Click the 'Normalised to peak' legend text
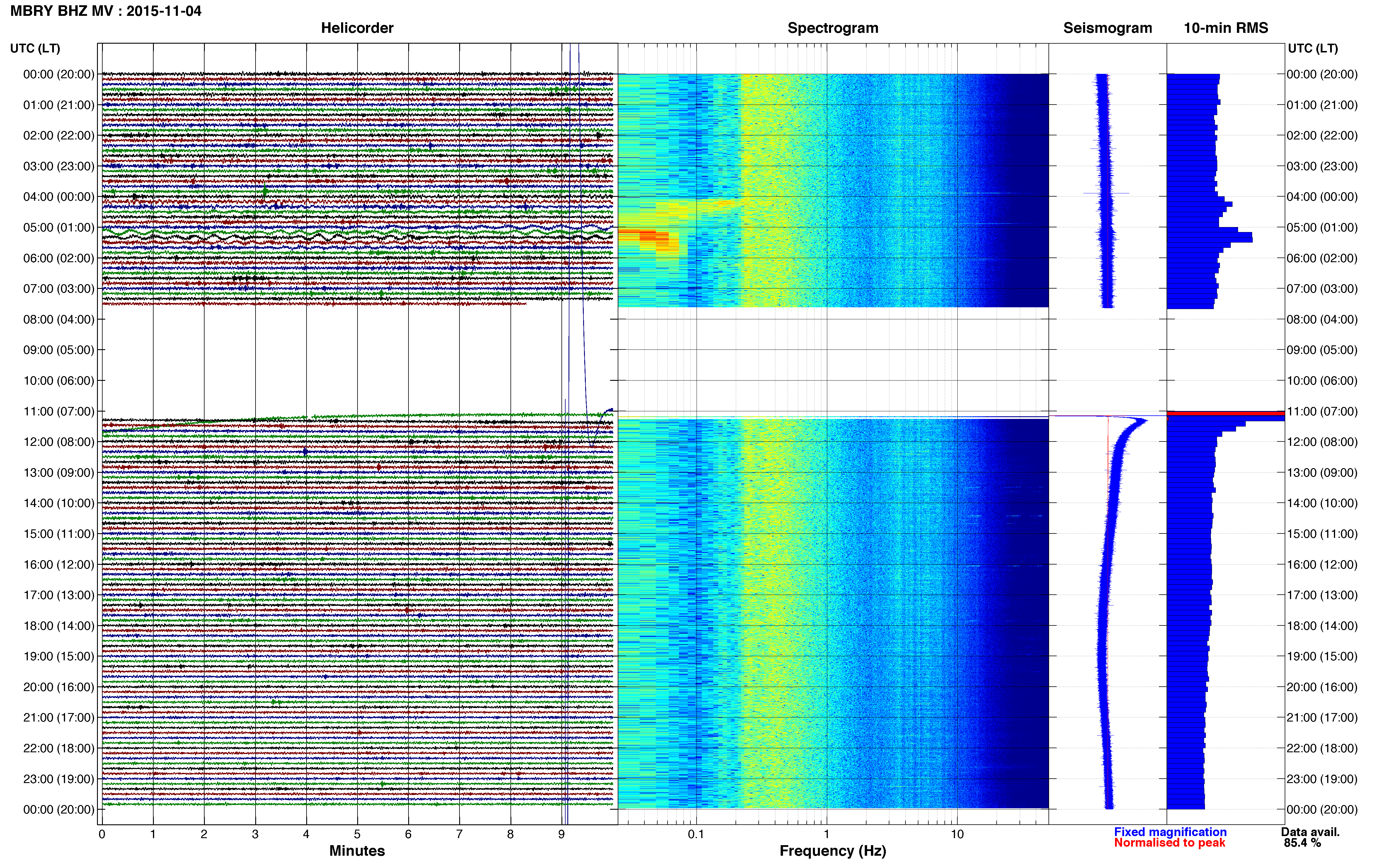 [x=1170, y=843]
